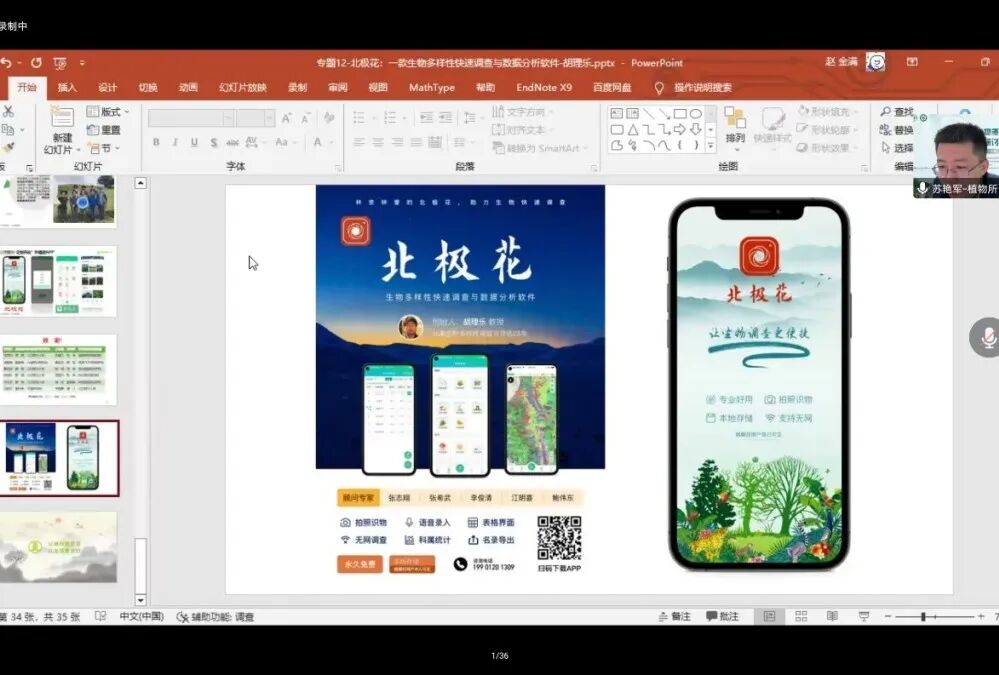Viewport: 999px width, 675px height.
Task: Click the Increase Font Size icon
Action: [x=287, y=118]
